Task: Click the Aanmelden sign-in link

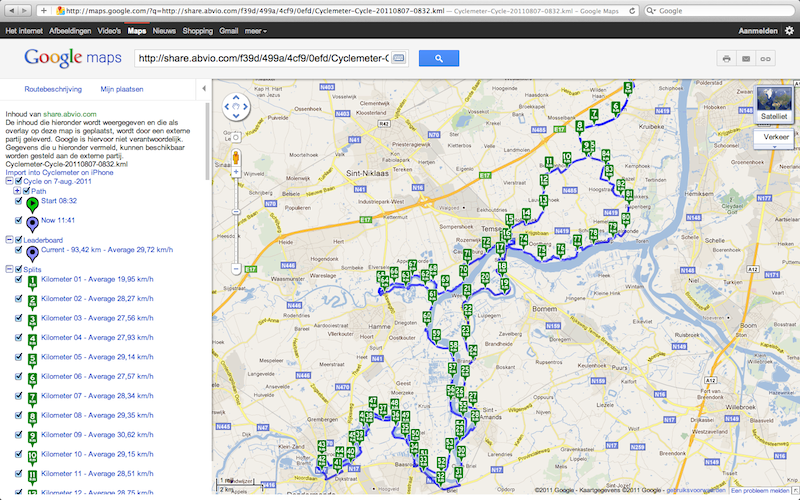Action: 758,31
